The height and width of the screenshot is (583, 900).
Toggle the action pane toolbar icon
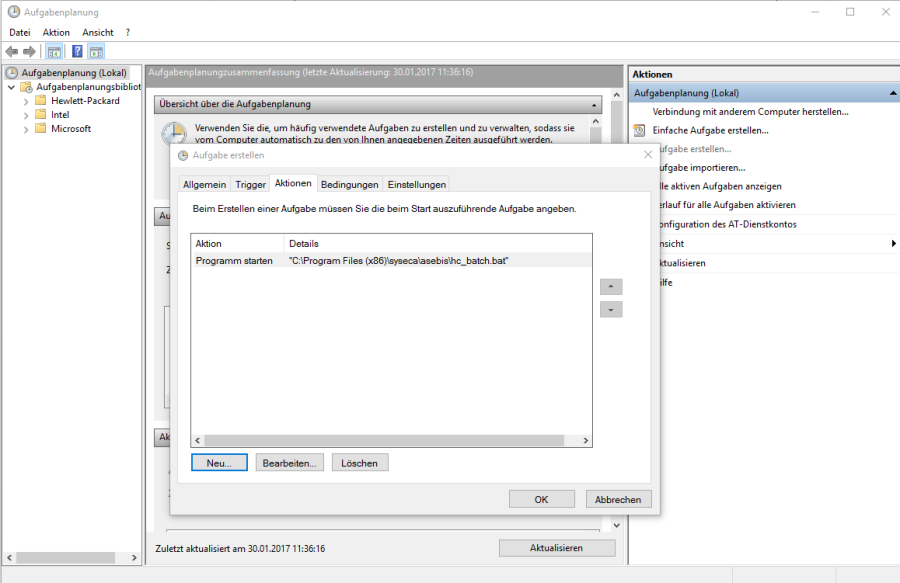96,52
